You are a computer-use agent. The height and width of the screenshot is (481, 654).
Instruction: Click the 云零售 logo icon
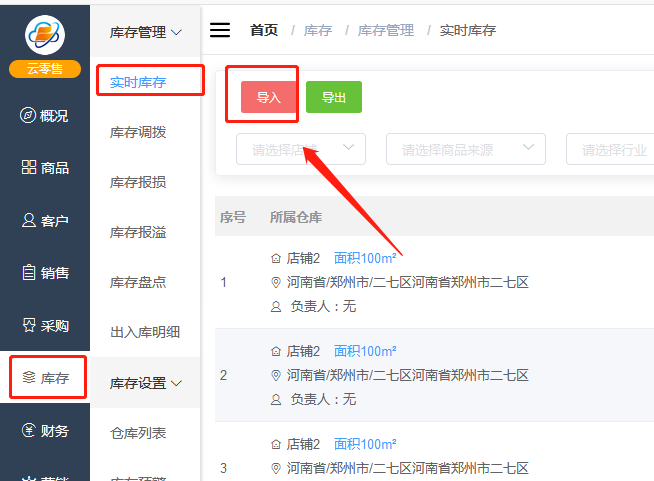click(45, 35)
